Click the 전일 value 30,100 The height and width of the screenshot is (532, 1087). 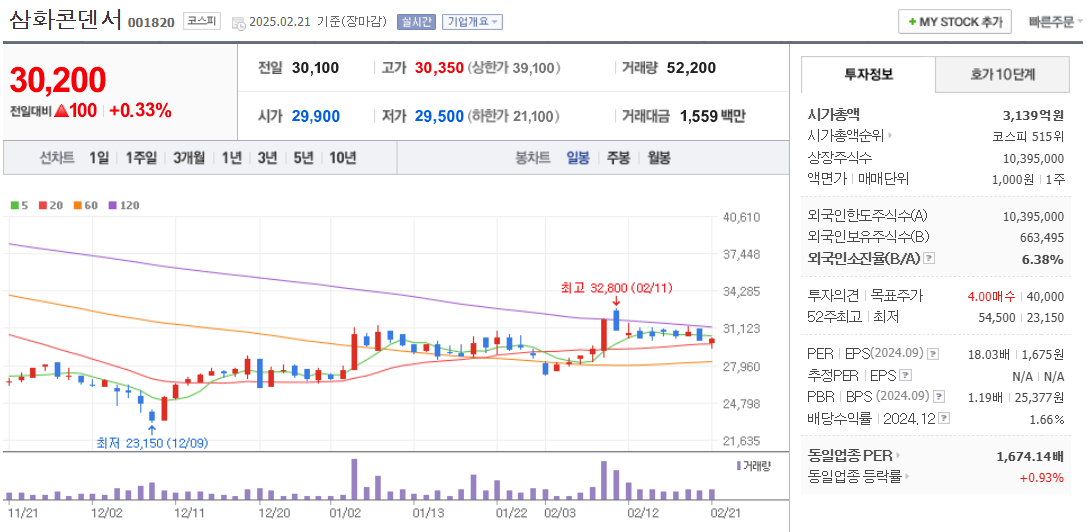(315, 68)
